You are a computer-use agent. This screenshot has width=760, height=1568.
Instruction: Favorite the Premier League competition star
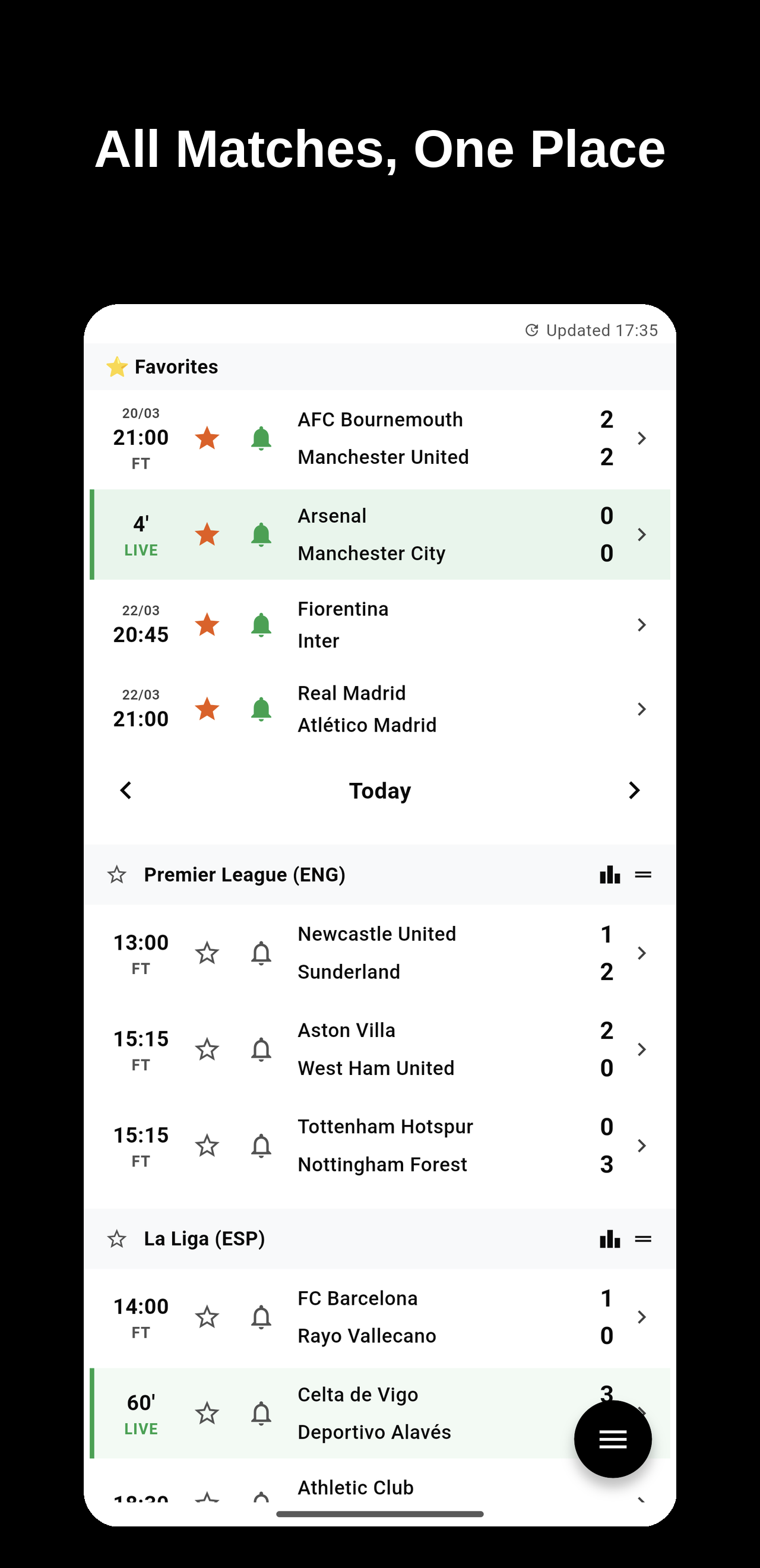tap(117, 875)
